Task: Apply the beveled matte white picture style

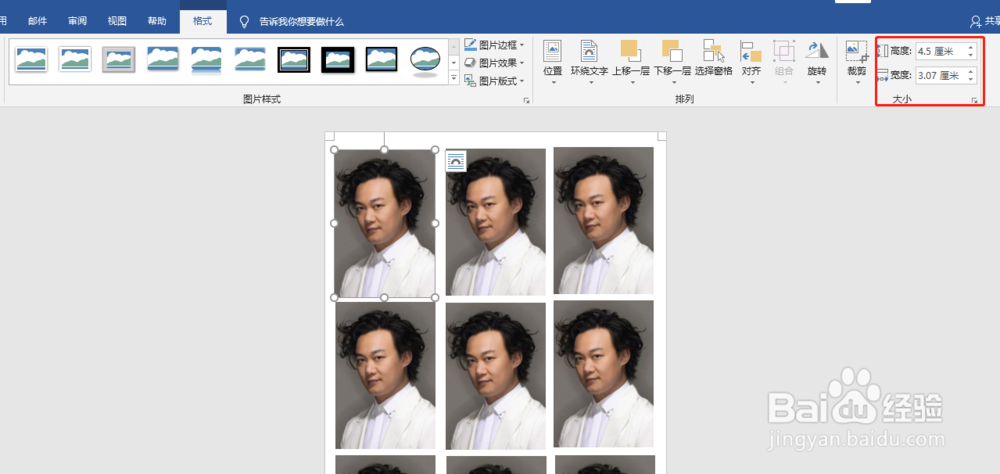Action: 75,59
